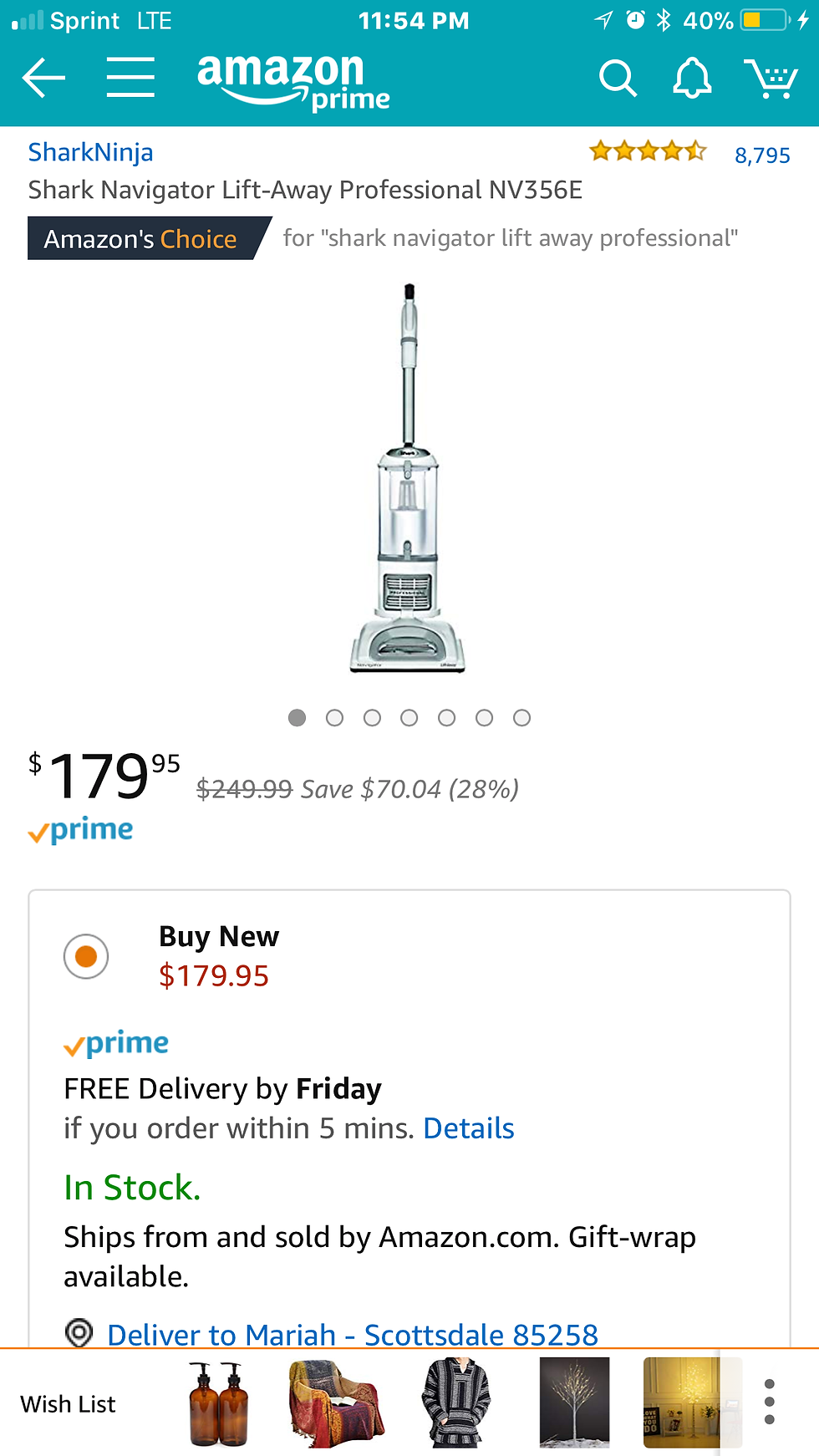Open the colorful throw blanket thumbnail
Viewport: 819px width, 1456px height.
point(336,1404)
